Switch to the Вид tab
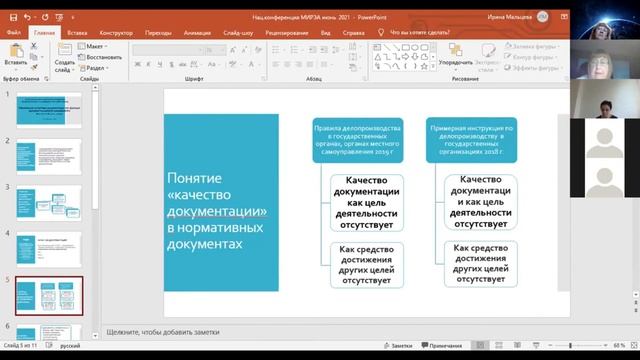Image resolution: width=640 pixels, height=360 pixels. point(325,33)
